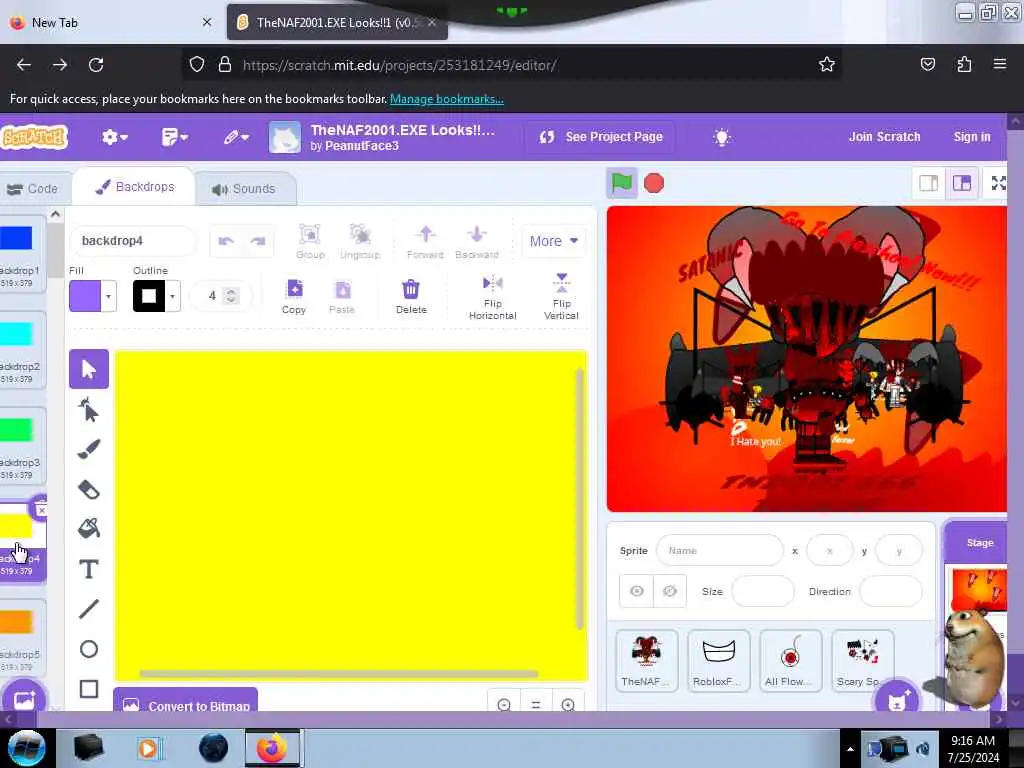Click Sign in
The width and height of the screenshot is (1024, 768).
pyautogui.click(x=972, y=136)
